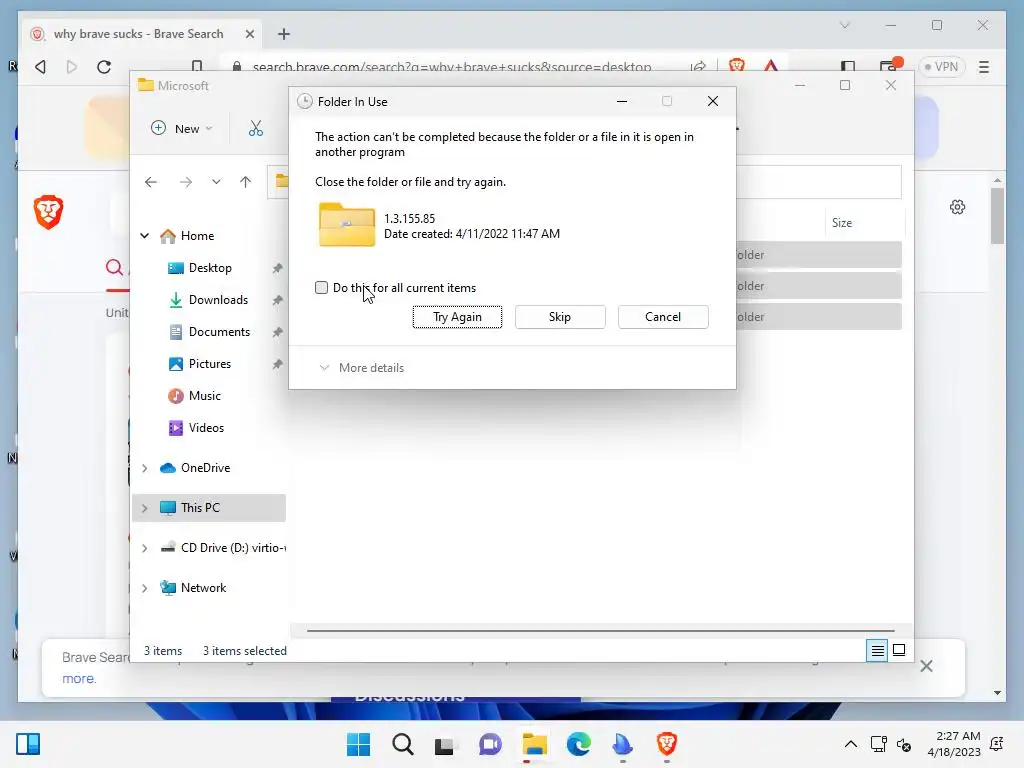Close the 'why brave sucks' tab
Image resolution: width=1024 pixels, height=768 pixels.
[x=249, y=34]
